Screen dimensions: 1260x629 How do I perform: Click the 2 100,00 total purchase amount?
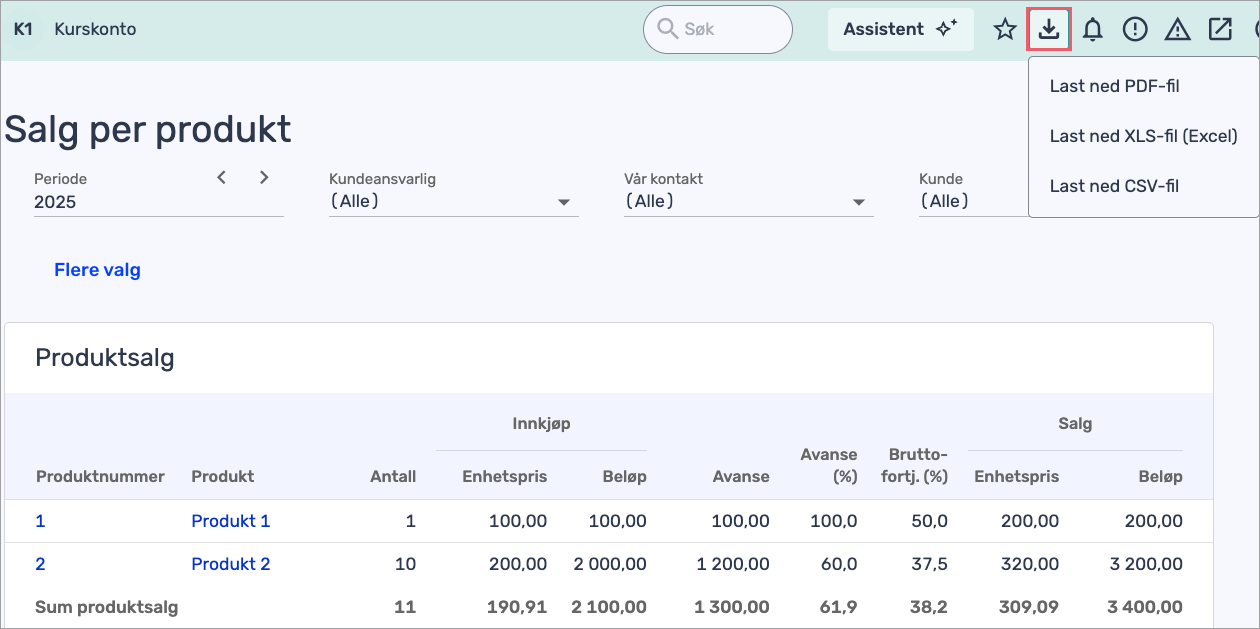(609, 606)
